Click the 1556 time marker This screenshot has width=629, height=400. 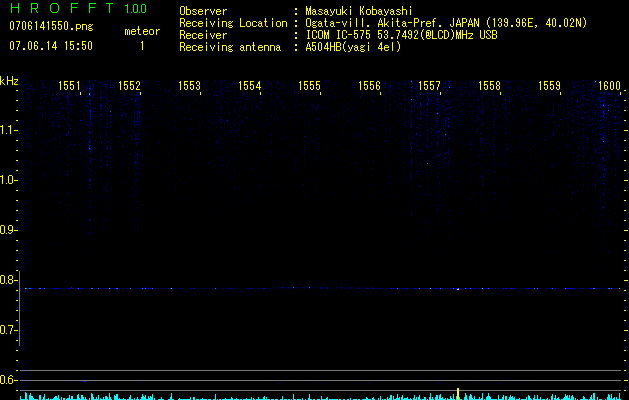click(x=369, y=86)
